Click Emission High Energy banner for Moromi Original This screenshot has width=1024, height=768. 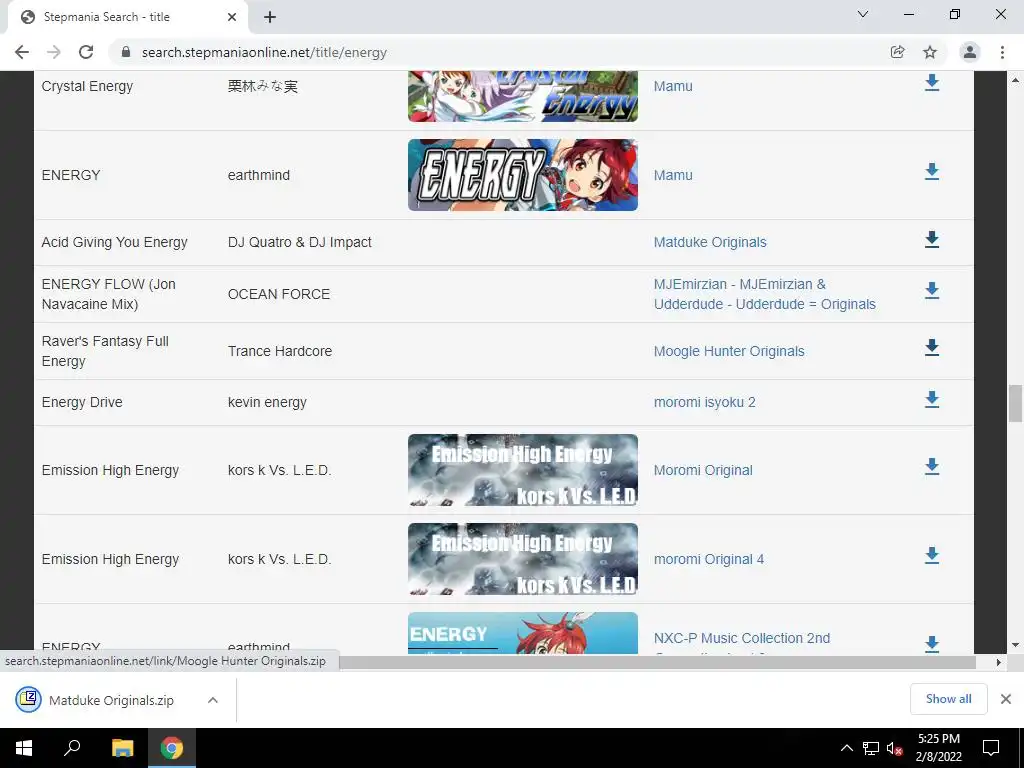[522, 470]
